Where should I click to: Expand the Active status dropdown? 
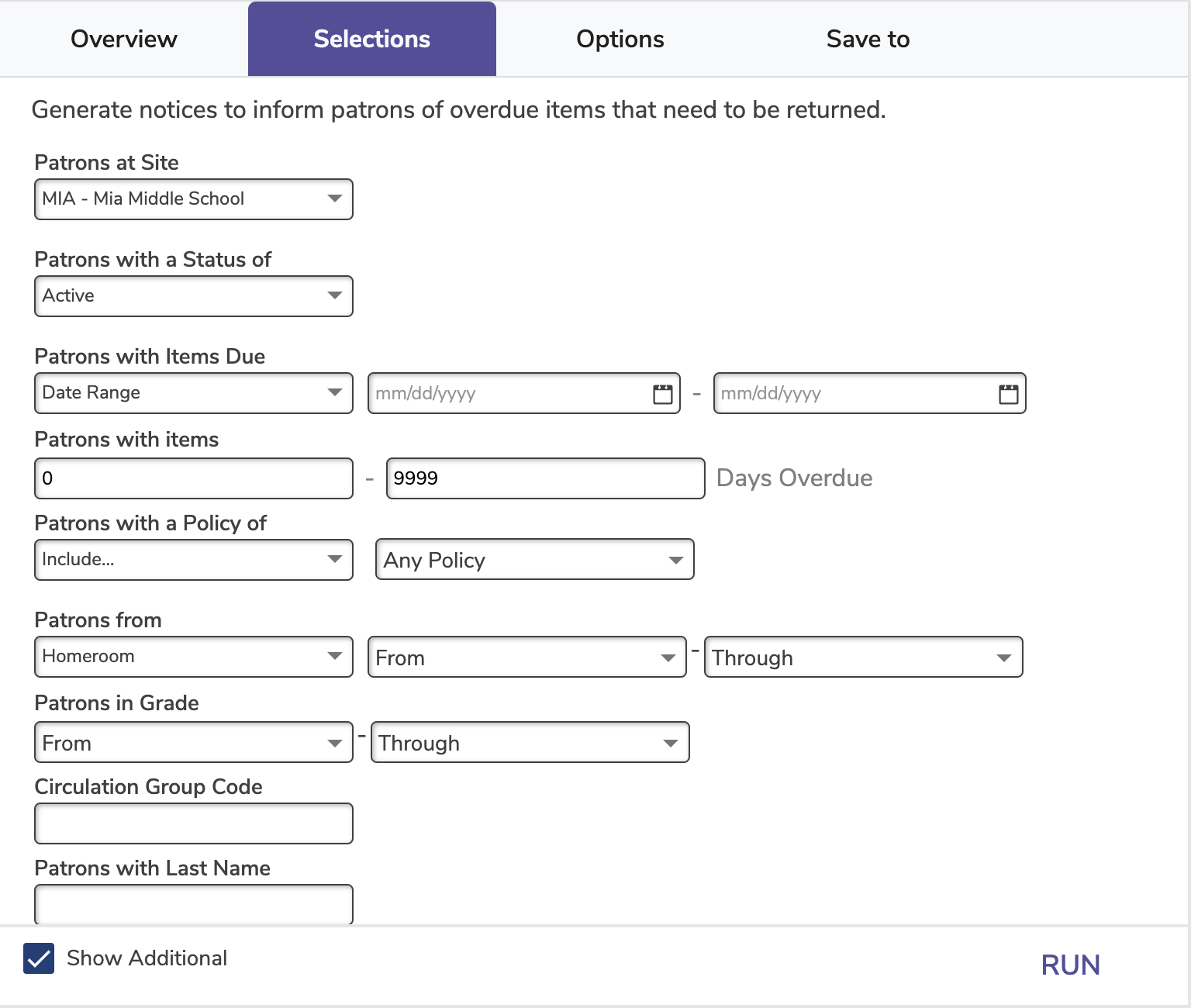[194, 296]
